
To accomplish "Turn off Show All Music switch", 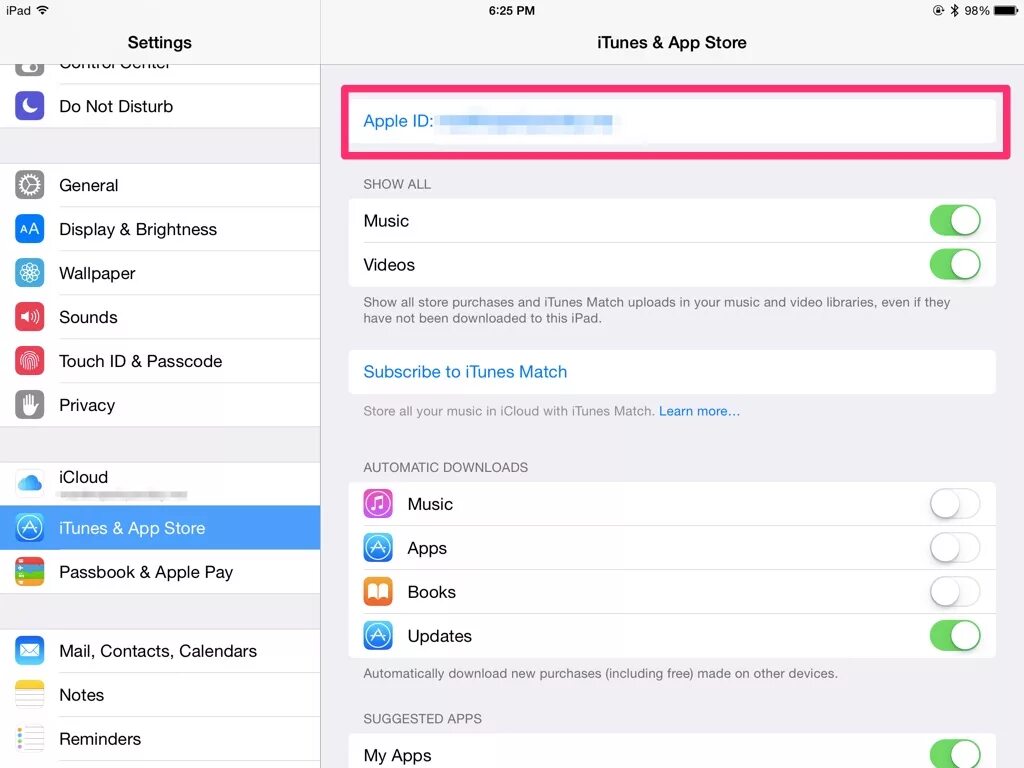I will [955, 220].
